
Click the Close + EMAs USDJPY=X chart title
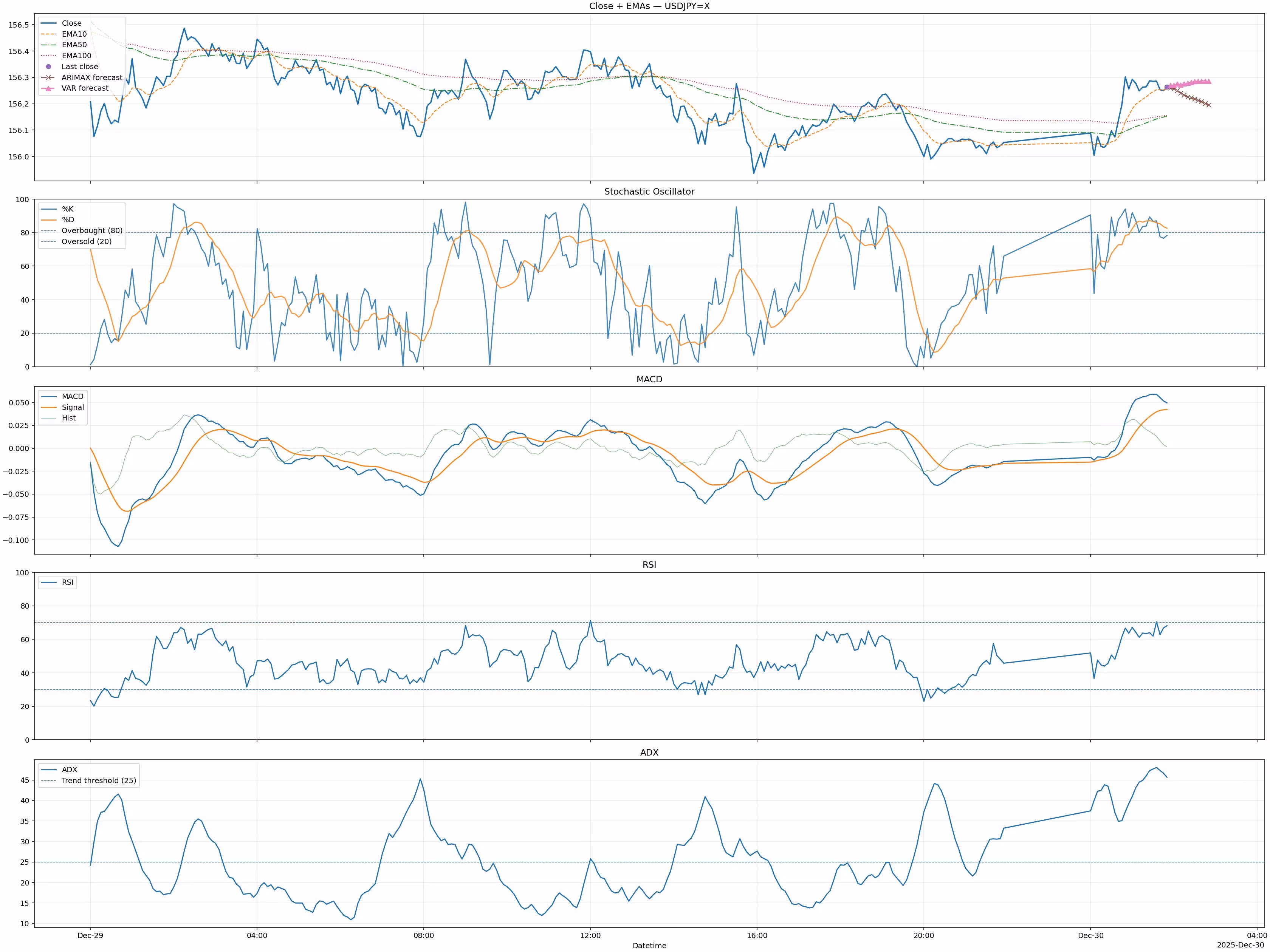click(649, 6)
